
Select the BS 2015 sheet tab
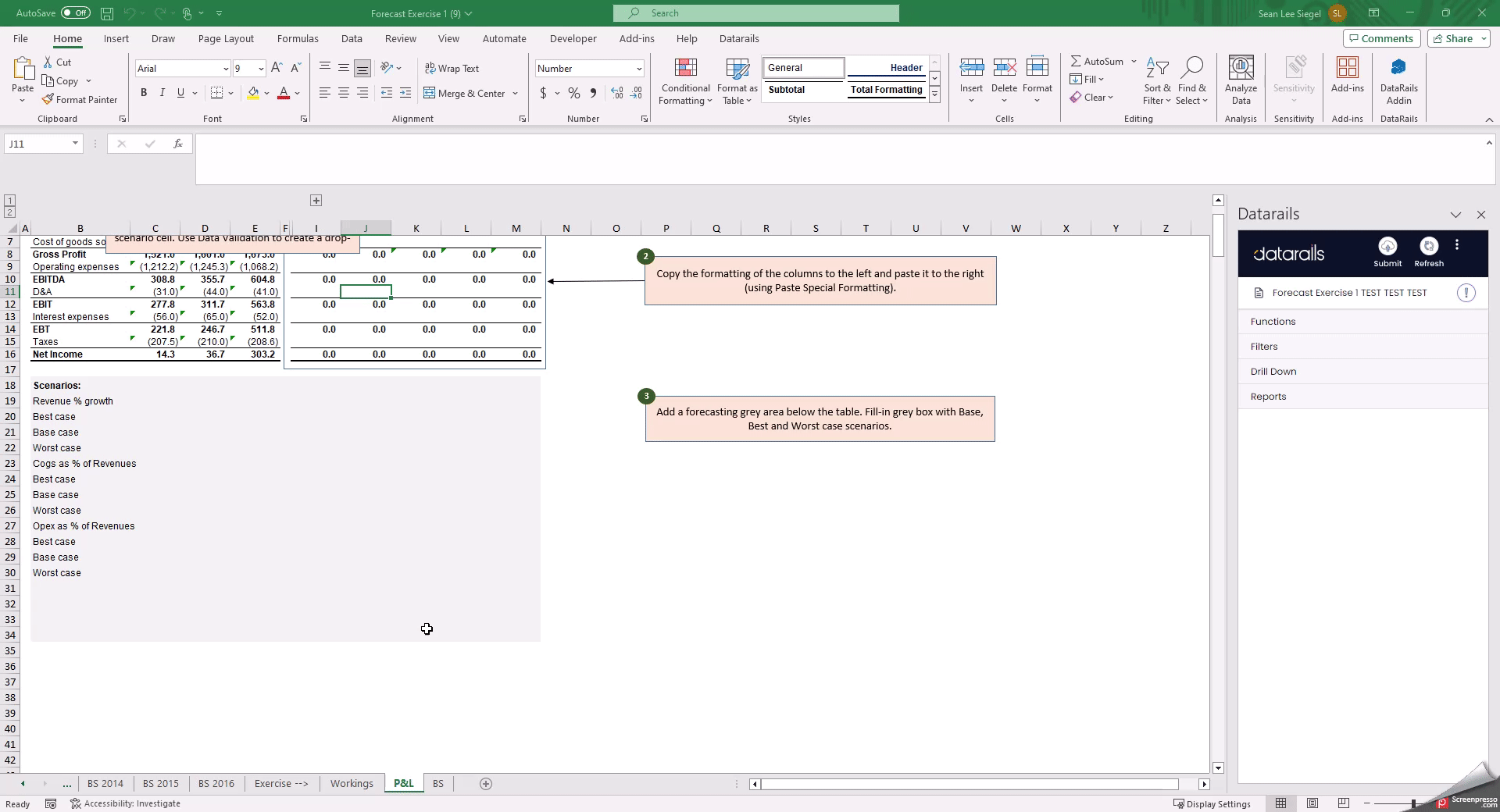click(161, 783)
